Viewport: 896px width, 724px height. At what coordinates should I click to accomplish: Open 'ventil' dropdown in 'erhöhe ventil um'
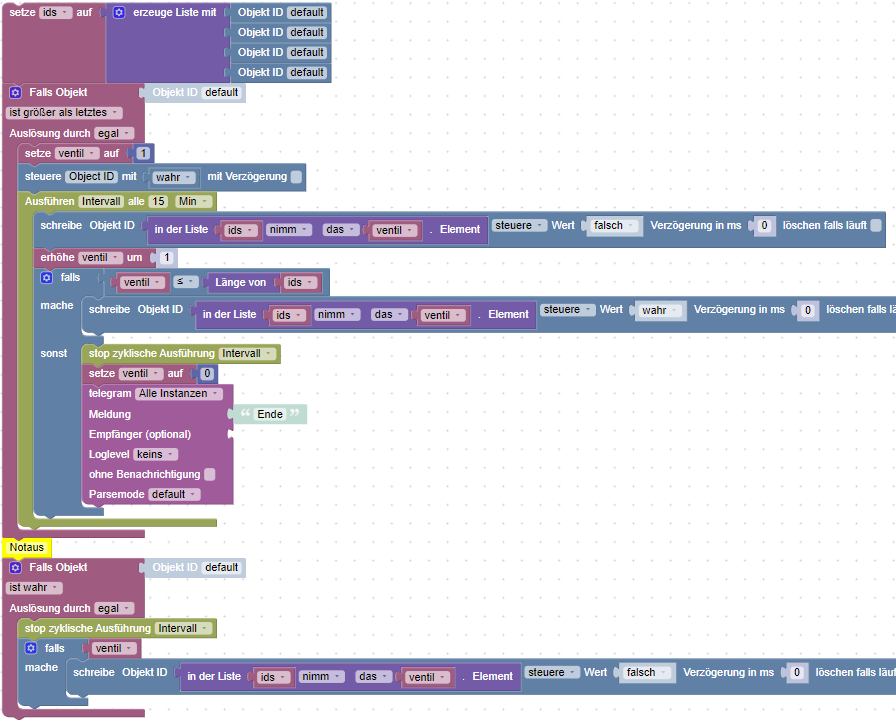(x=100, y=258)
